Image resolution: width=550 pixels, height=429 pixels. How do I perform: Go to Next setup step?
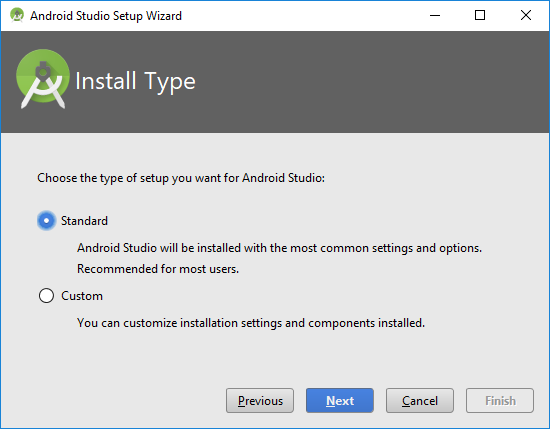[340, 401]
